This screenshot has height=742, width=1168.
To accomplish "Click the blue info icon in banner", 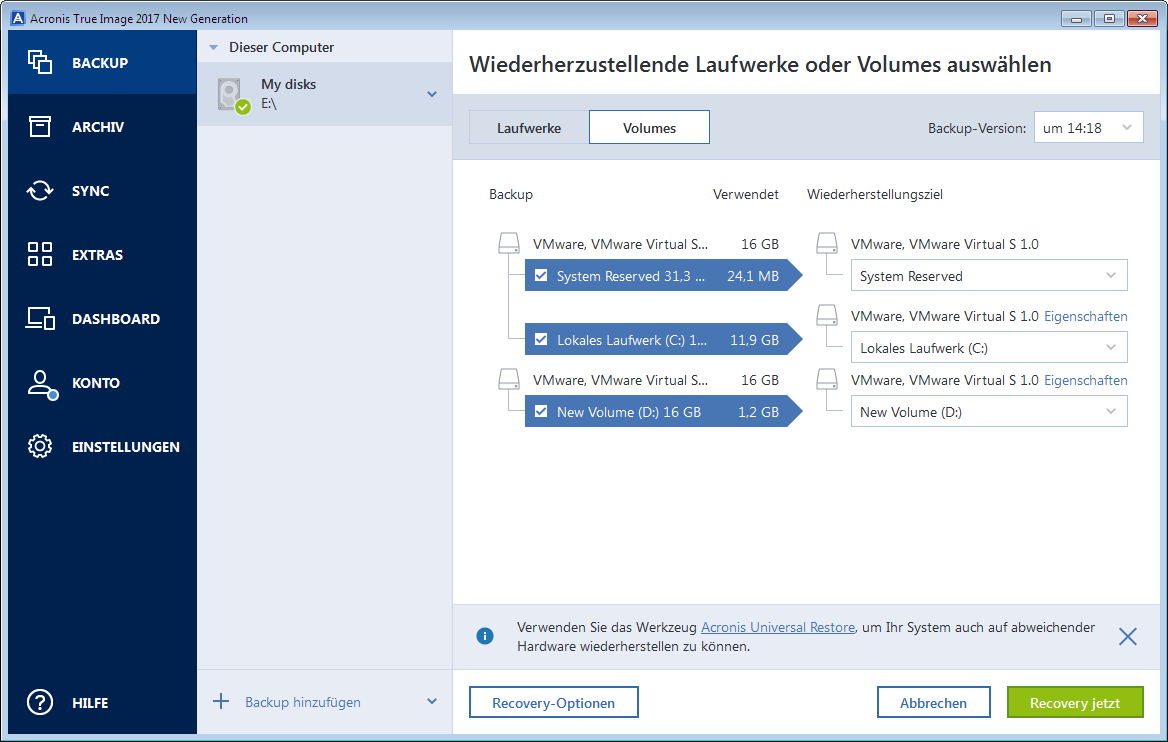I will tap(485, 636).
